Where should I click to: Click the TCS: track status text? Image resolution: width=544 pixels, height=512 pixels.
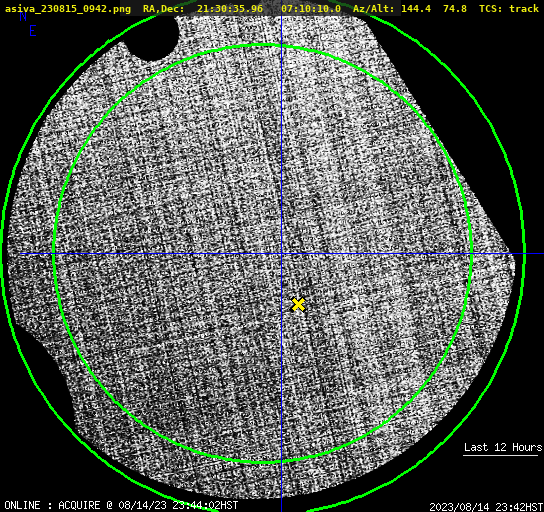(509, 8)
